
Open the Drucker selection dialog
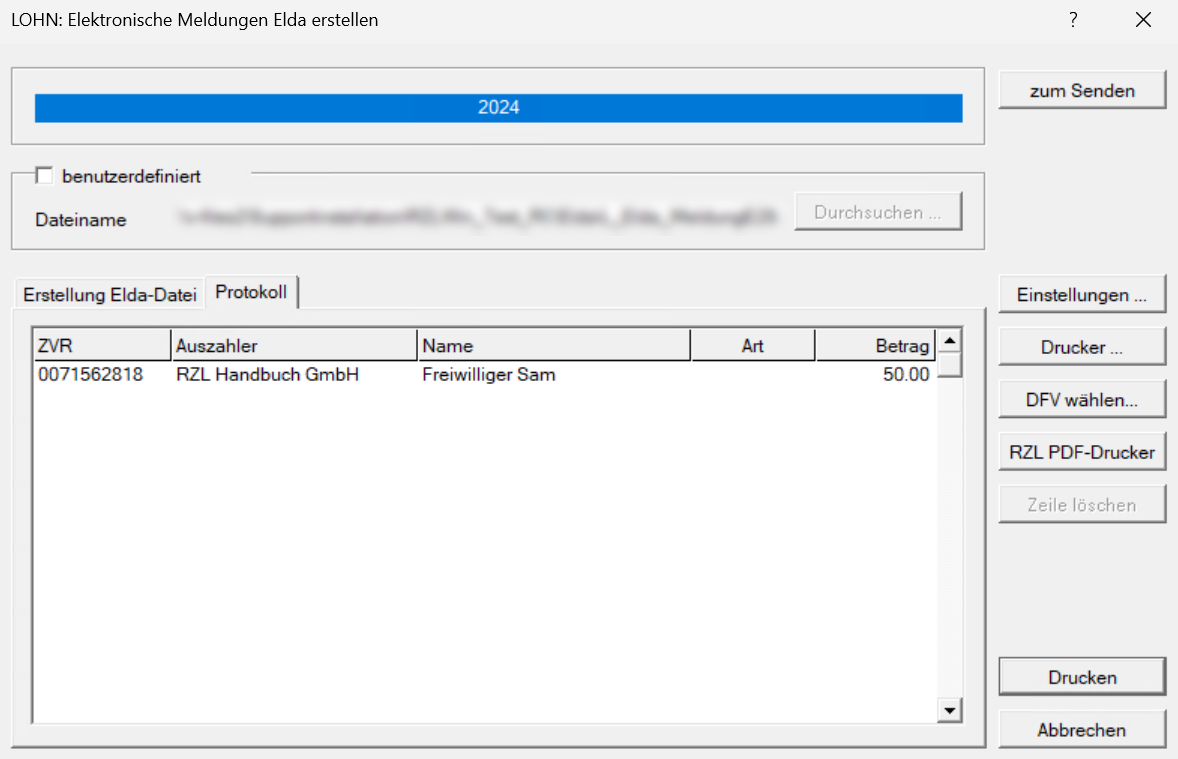[x=1082, y=348]
